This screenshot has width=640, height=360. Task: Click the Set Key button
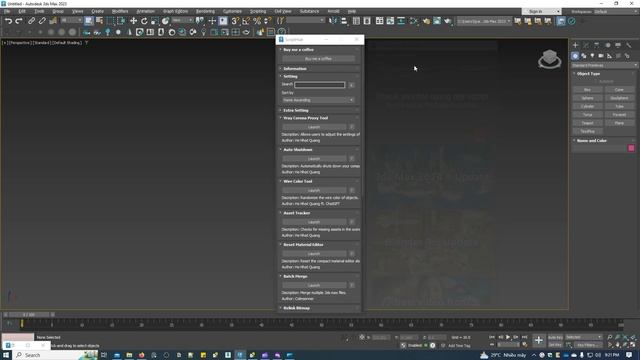(x=555, y=345)
